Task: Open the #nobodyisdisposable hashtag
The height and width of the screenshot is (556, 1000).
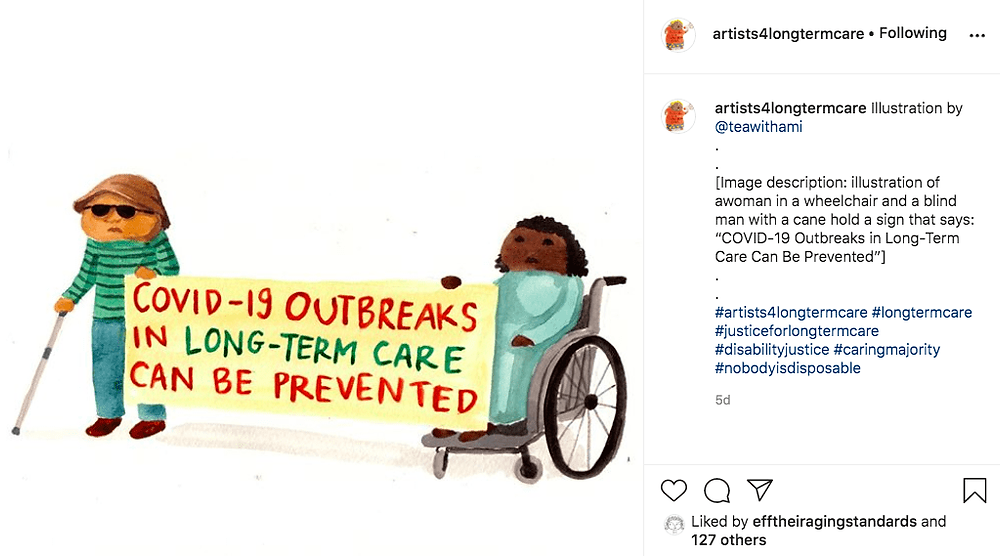Action: pyautogui.click(x=788, y=368)
